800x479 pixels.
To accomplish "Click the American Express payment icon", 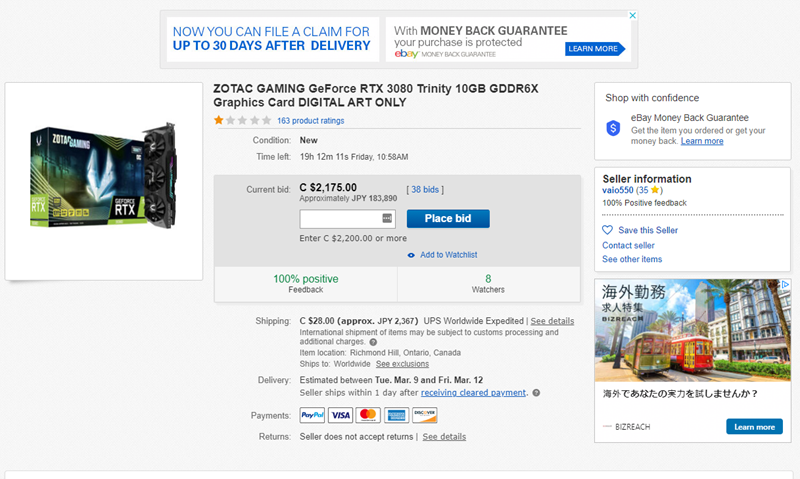I will point(396,415).
